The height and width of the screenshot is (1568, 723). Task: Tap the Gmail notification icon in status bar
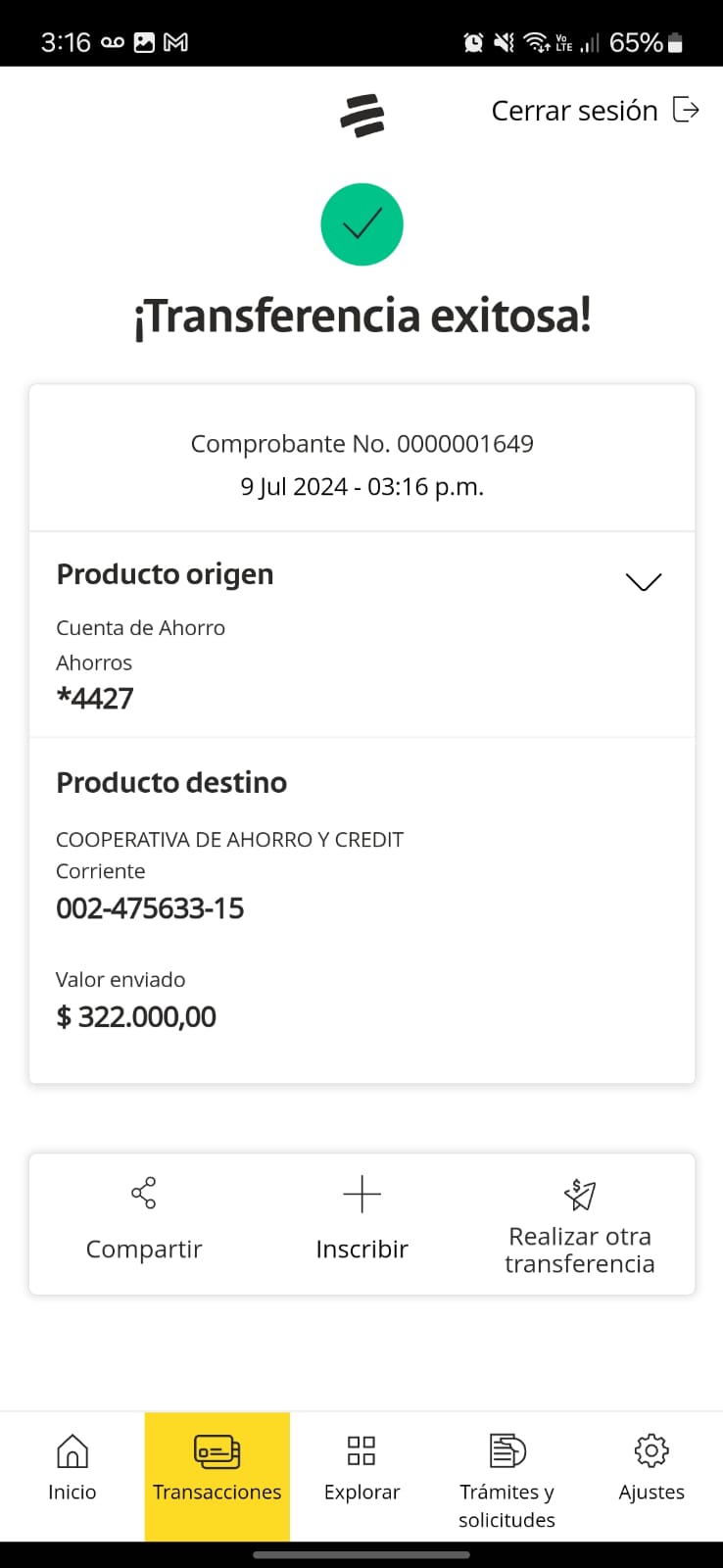pyautogui.click(x=176, y=42)
